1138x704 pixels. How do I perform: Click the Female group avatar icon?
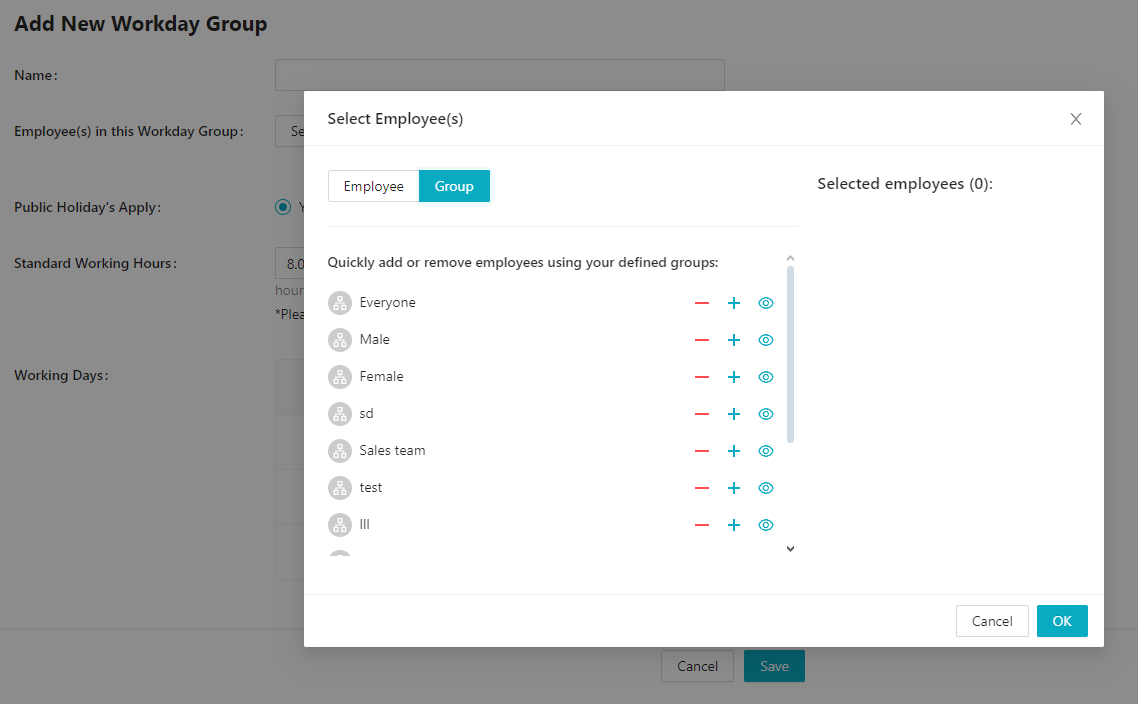point(340,377)
